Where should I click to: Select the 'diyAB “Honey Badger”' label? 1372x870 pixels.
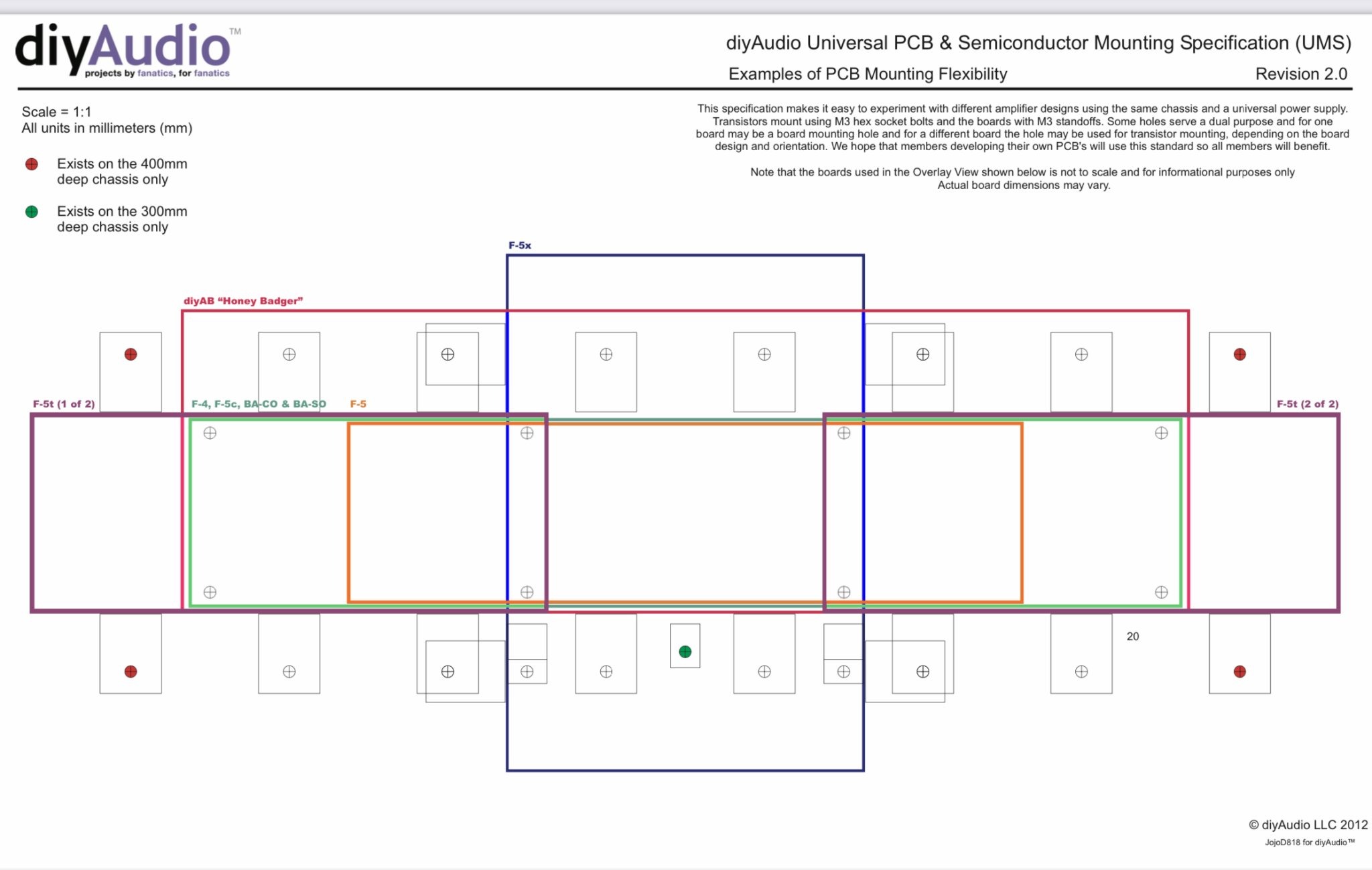pos(243,301)
